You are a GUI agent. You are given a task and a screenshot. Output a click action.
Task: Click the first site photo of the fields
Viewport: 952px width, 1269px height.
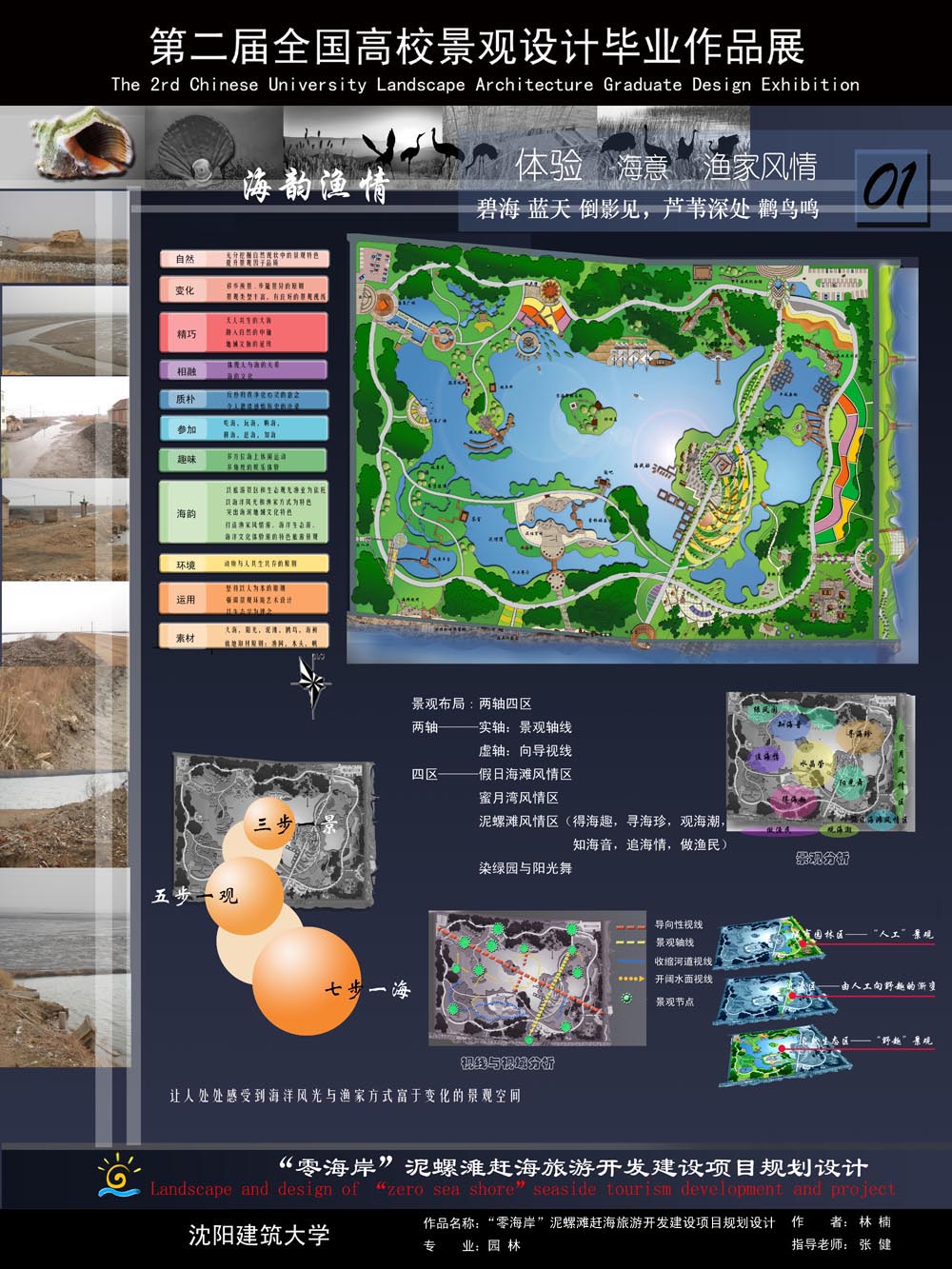click(x=64, y=236)
